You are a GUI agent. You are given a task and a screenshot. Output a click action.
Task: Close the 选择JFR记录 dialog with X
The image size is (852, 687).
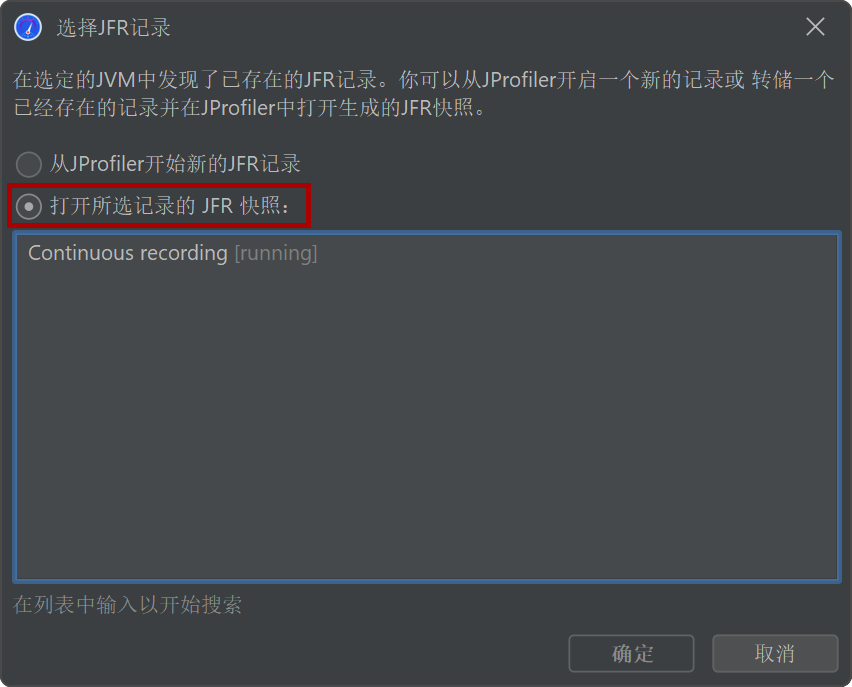click(x=815, y=27)
